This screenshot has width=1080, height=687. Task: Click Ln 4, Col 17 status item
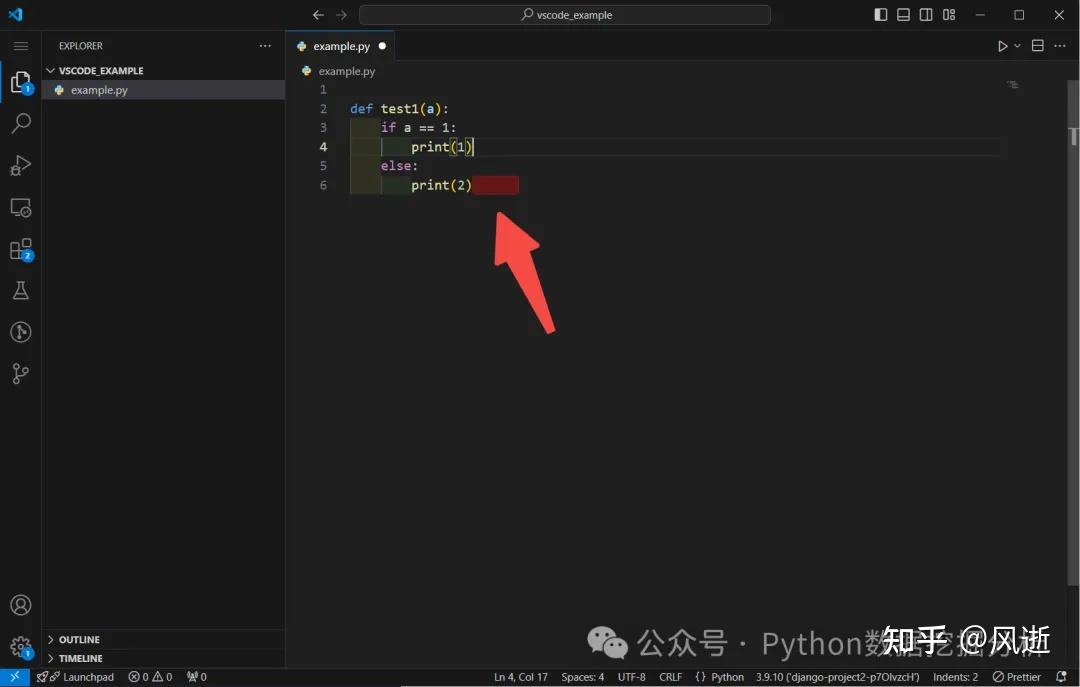pos(521,677)
